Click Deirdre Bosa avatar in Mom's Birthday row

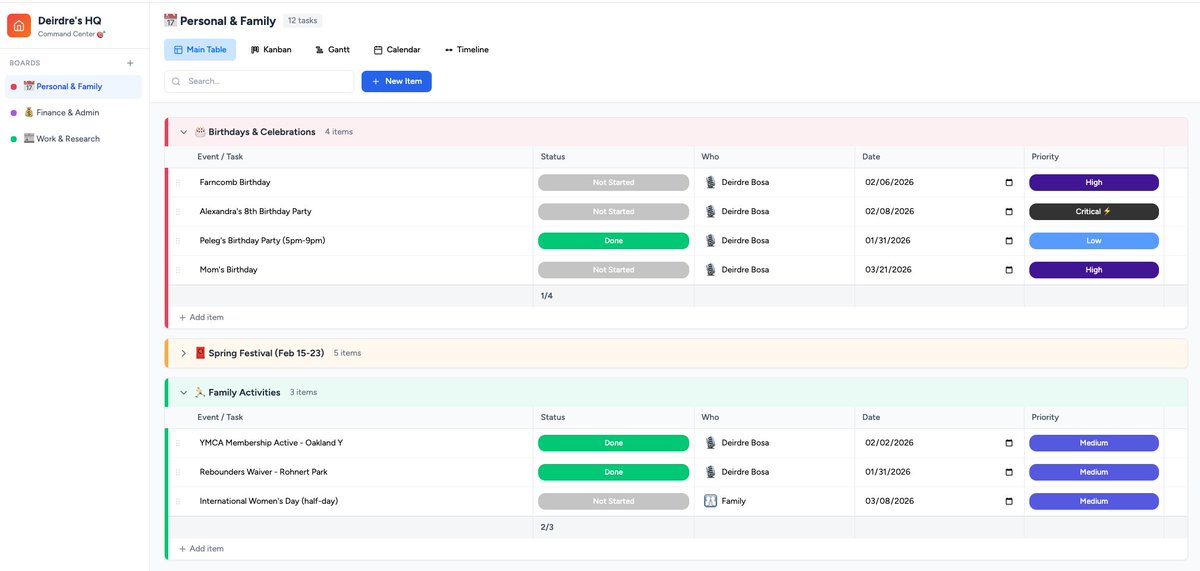tap(710, 270)
